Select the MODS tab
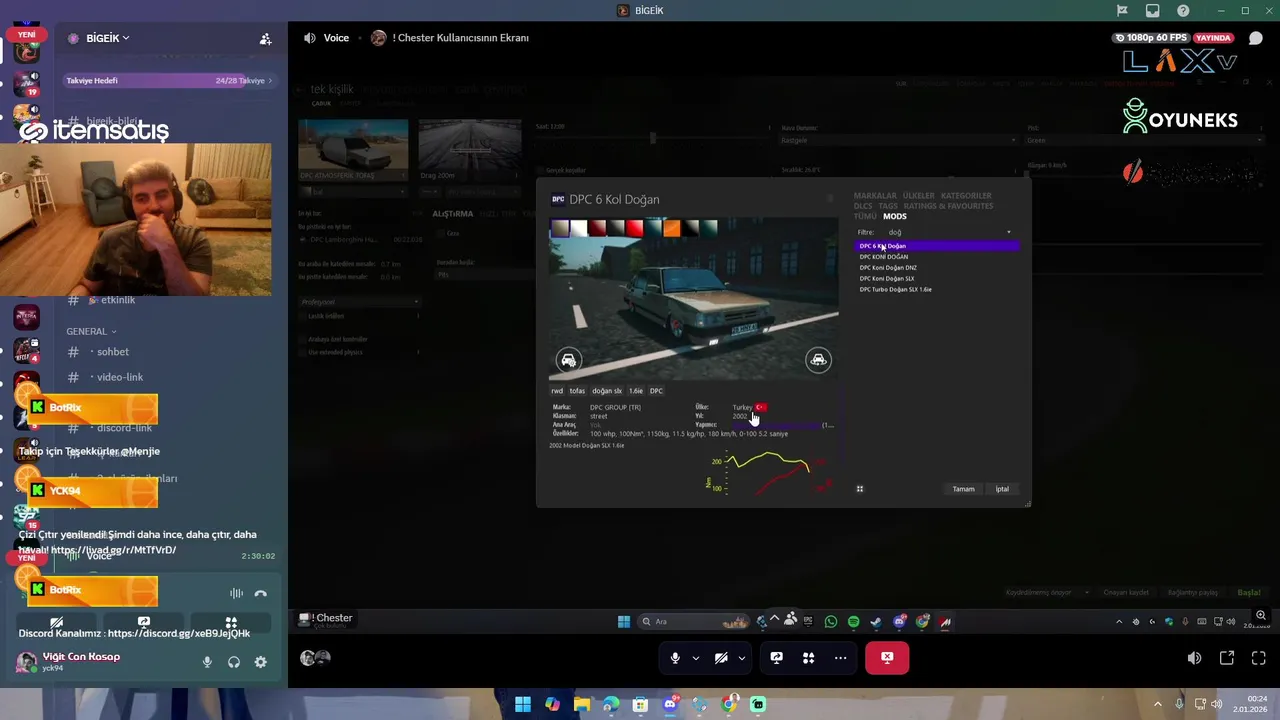This screenshot has height=720, width=1280. tap(895, 216)
